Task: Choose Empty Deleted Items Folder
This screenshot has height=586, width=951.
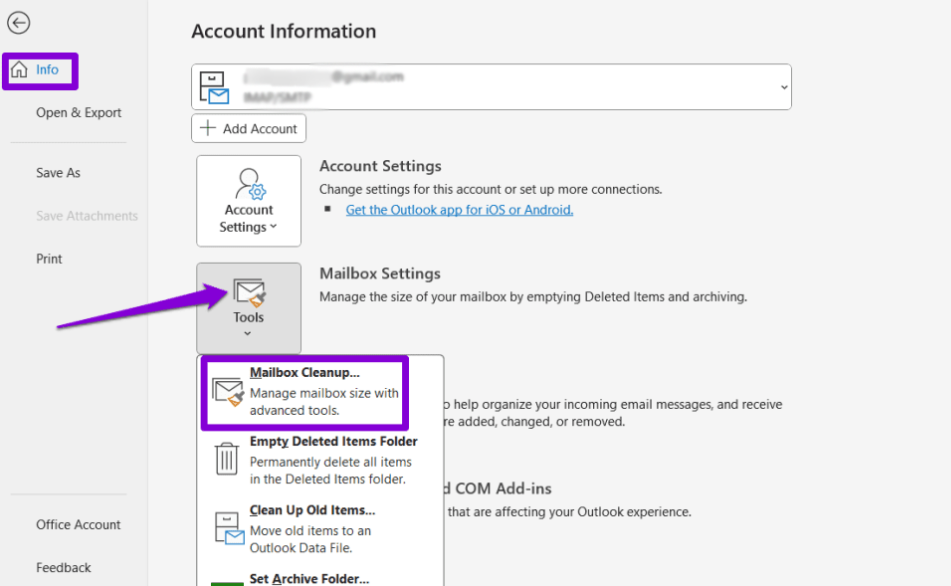Action: [320, 460]
